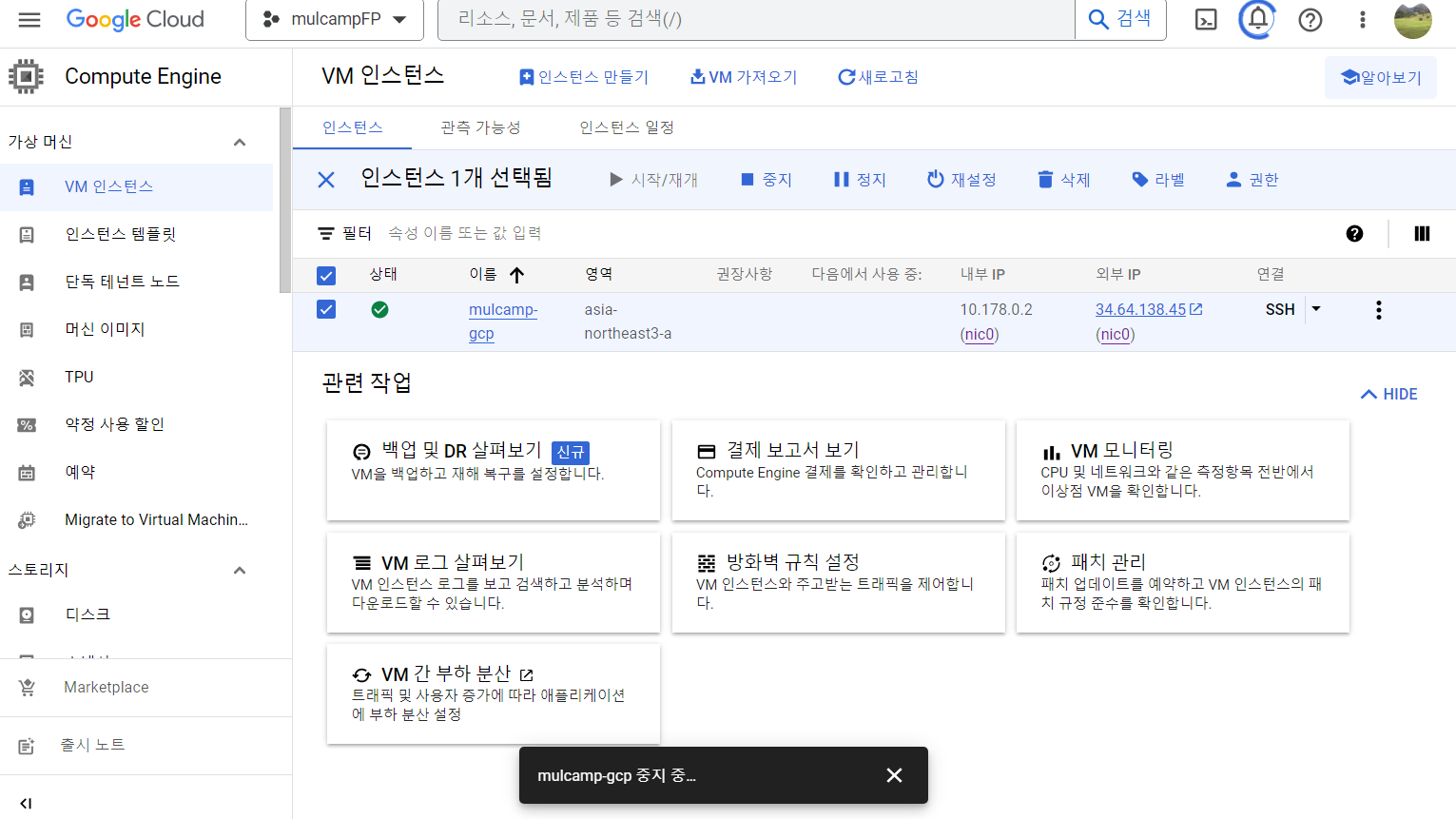Collapse the sidebar navigation panel
Image resolution: width=1456 pixels, height=819 pixels.
(x=26, y=804)
